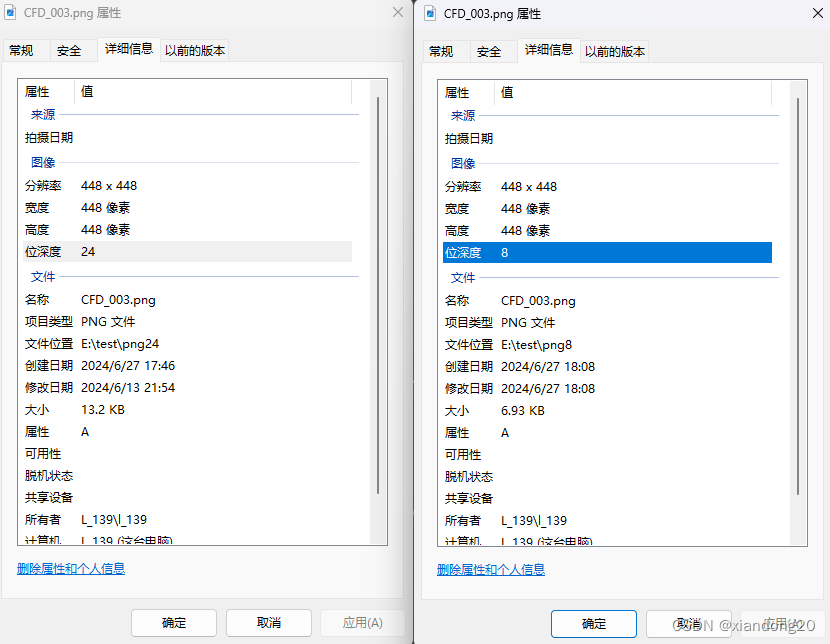Select 创建日期 2024/6/27 17:46 row
This screenshot has width=830, height=644.
187,366
